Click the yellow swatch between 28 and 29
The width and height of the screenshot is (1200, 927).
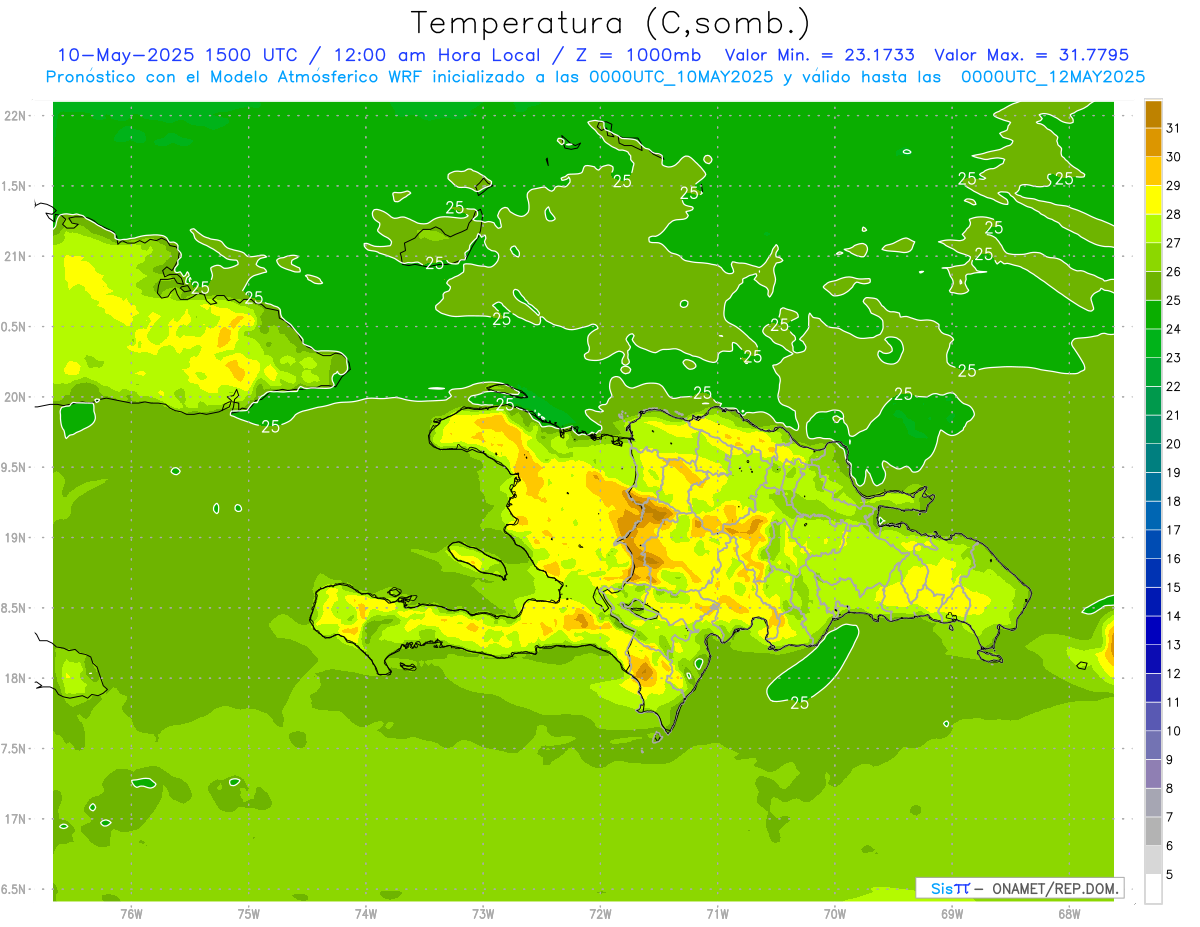point(1153,199)
